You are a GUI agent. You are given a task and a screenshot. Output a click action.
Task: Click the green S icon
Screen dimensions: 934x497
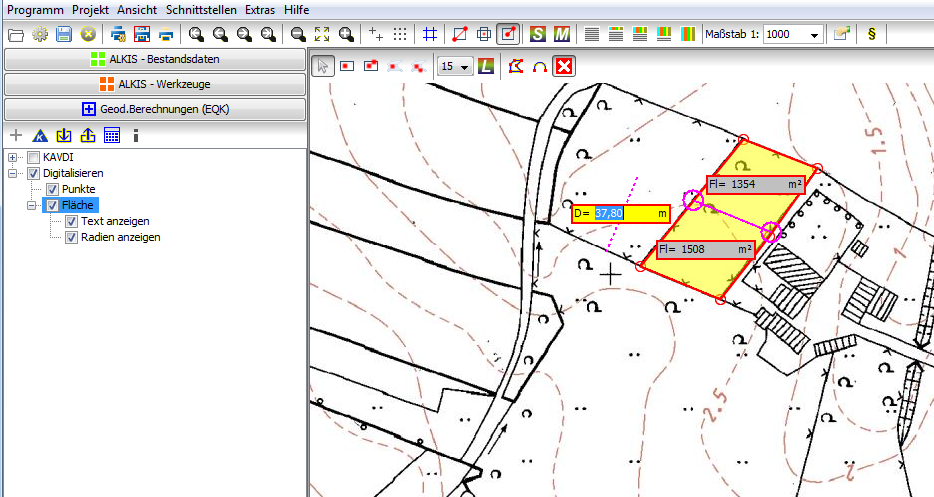(x=538, y=35)
